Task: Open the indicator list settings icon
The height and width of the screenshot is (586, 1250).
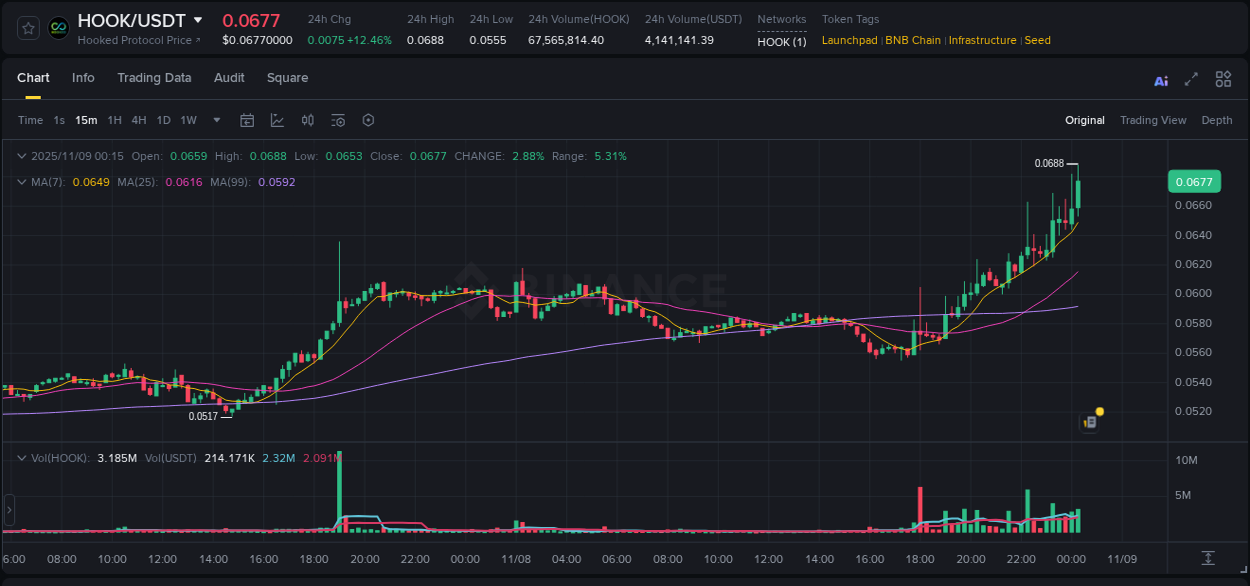Action: pyautogui.click(x=337, y=120)
